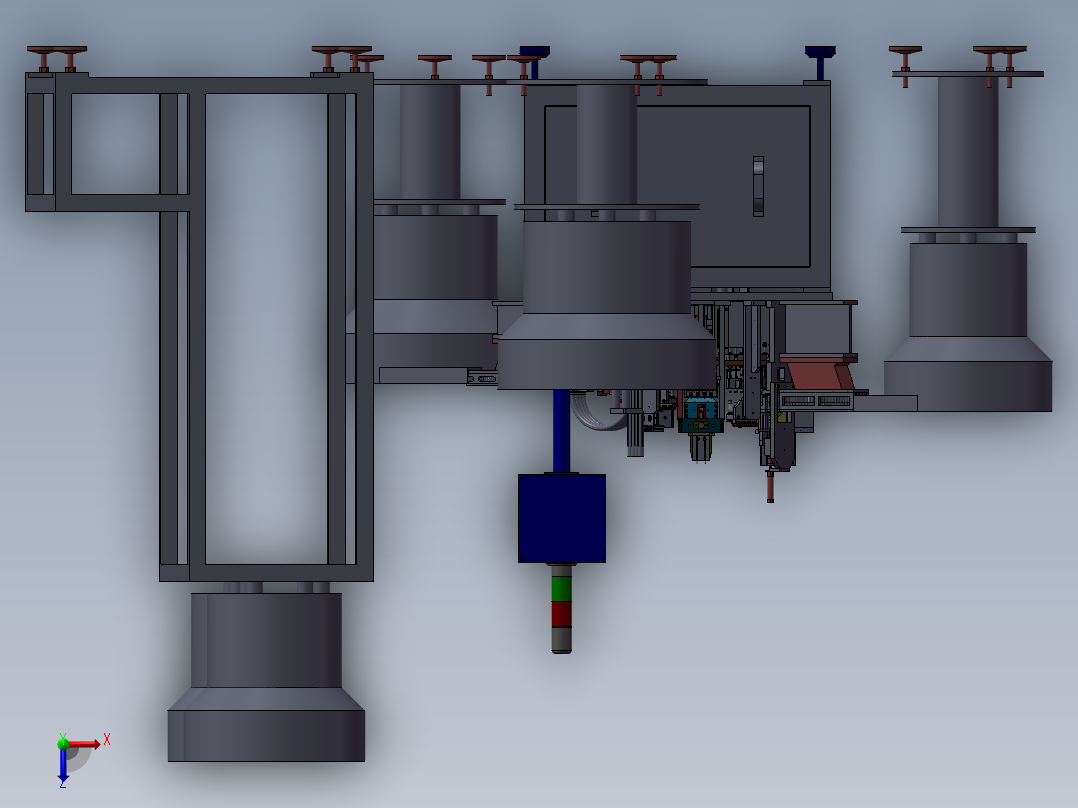The width and height of the screenshot is (1078, 808).
Task: Select the green segment of the signal tower
Action: 562,589
